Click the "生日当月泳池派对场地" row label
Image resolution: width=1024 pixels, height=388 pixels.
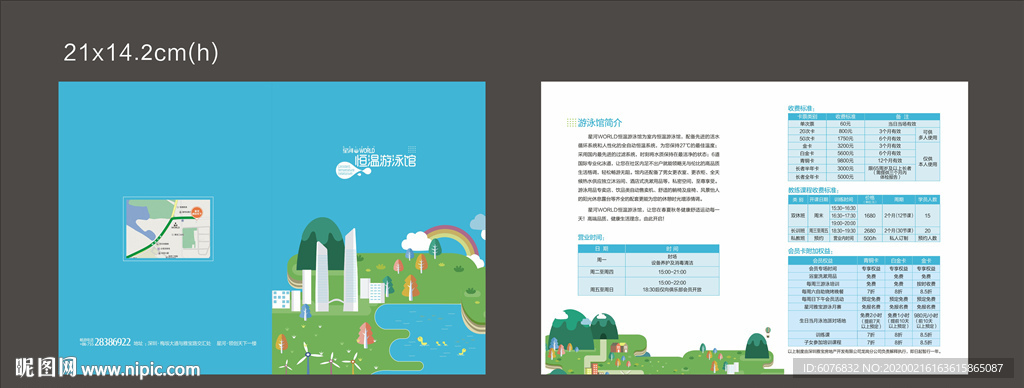823,321
